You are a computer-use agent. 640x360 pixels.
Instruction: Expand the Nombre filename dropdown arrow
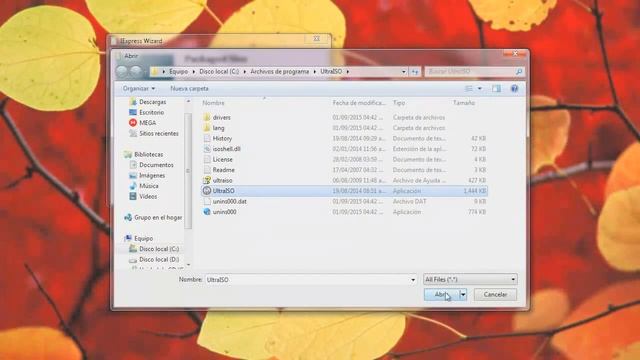click(x=413, y=280)
